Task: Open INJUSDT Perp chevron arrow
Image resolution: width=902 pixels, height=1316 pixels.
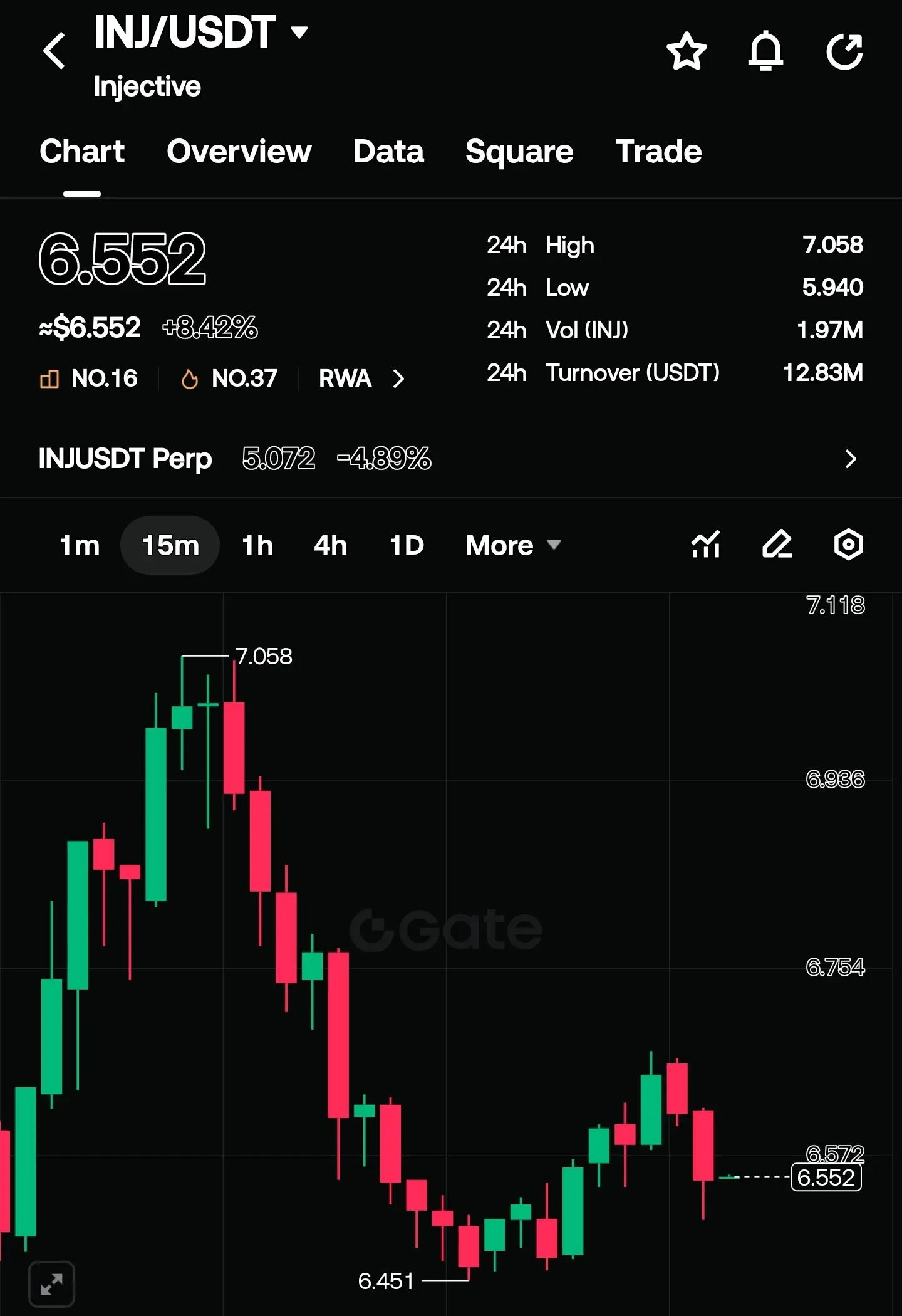Action: (x=850, y=459)
